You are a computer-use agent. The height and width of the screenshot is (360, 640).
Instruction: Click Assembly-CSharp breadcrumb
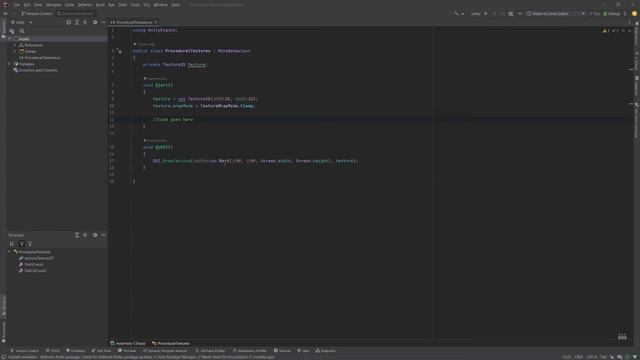point(128,344)
